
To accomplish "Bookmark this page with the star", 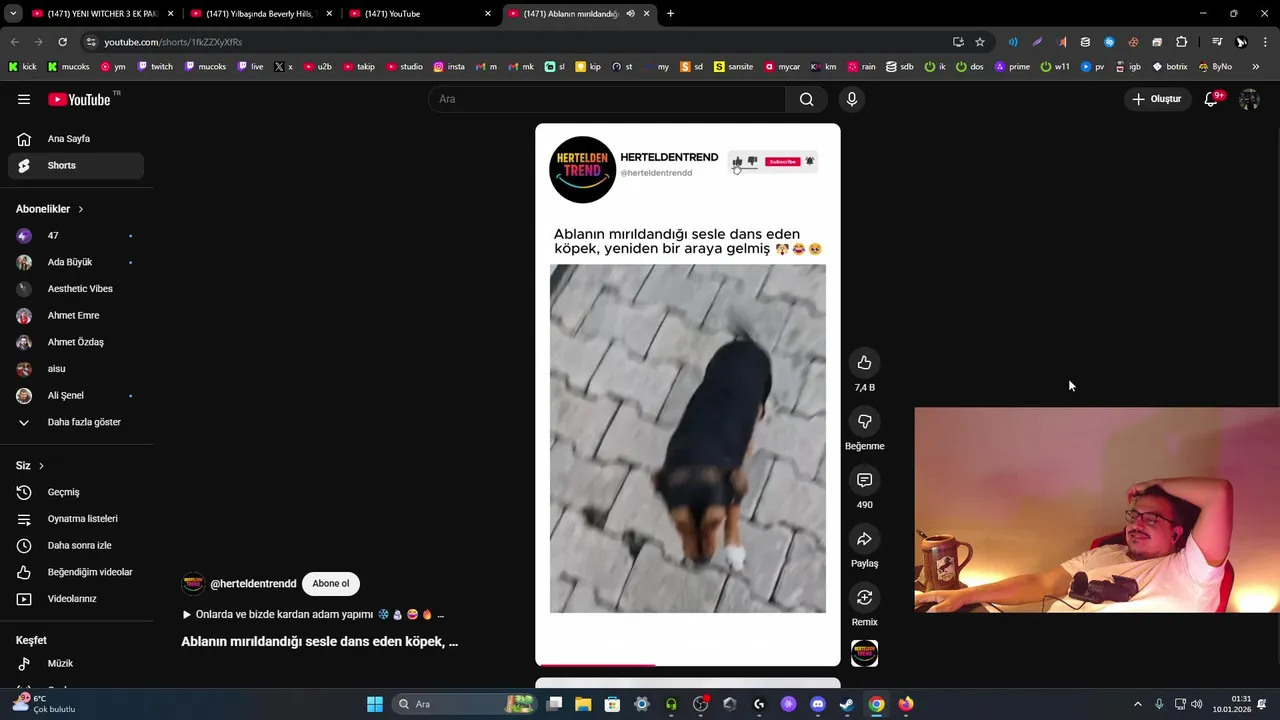I will click(980, 42).
